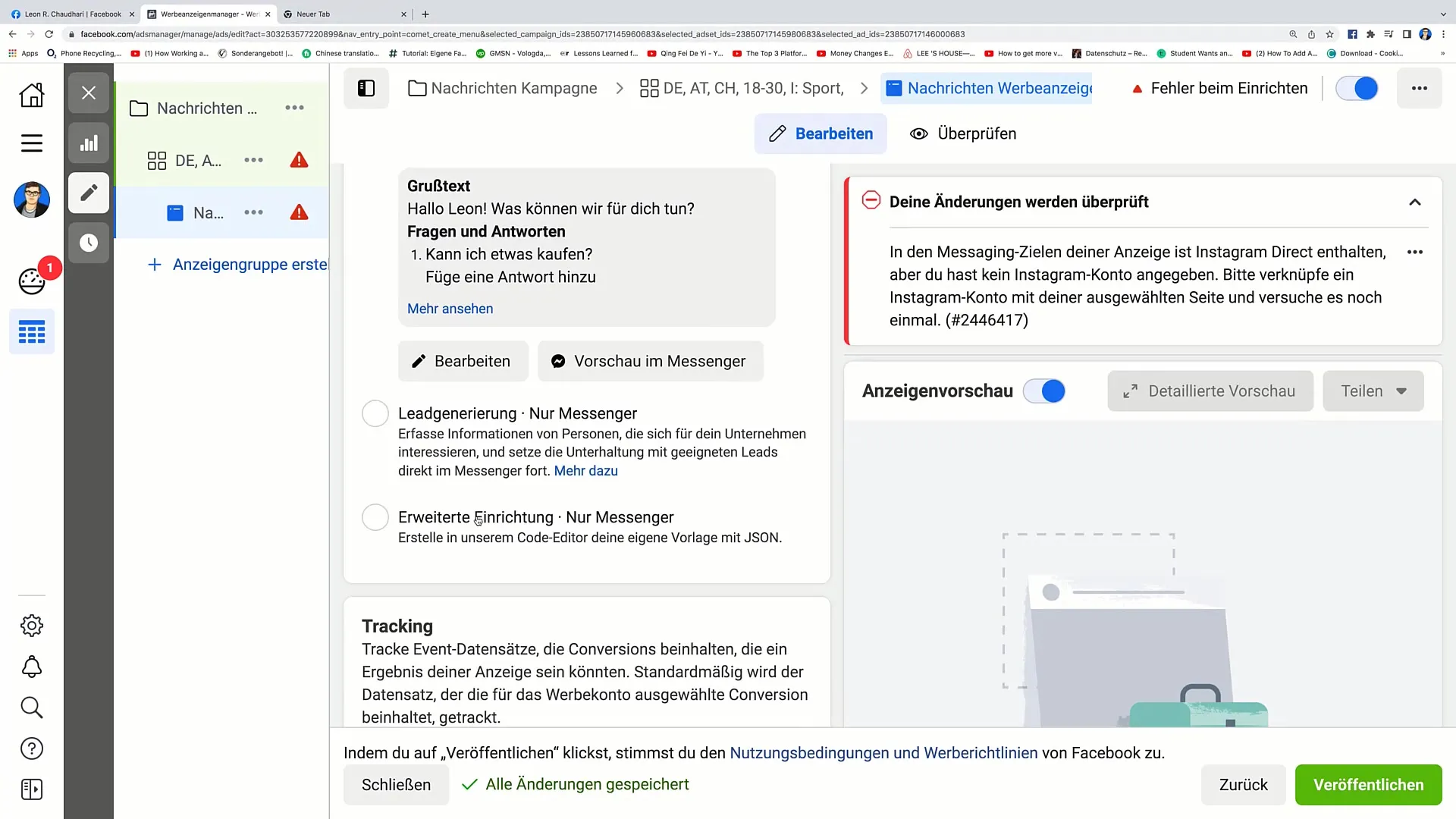Click warning triangle beside Na... ad
This screenshot has width=1456, height=819.
[x=300, y=212]
